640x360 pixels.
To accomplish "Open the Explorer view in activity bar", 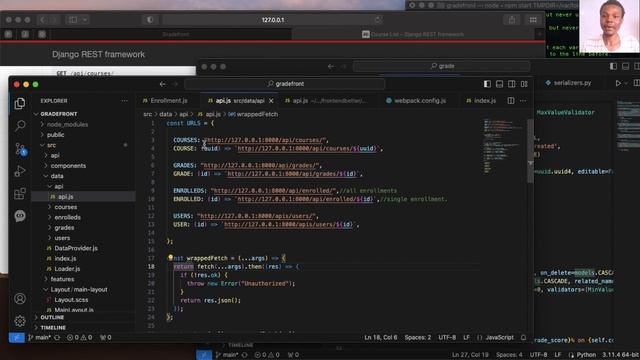I will click(x=20, y=104).
